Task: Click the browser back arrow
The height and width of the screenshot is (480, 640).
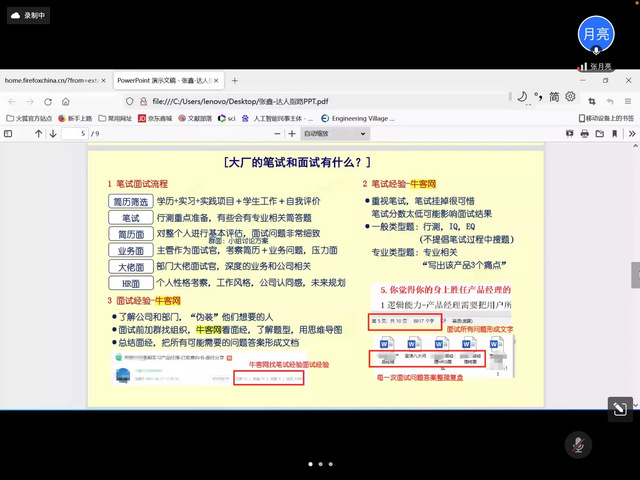Action: 12,101
